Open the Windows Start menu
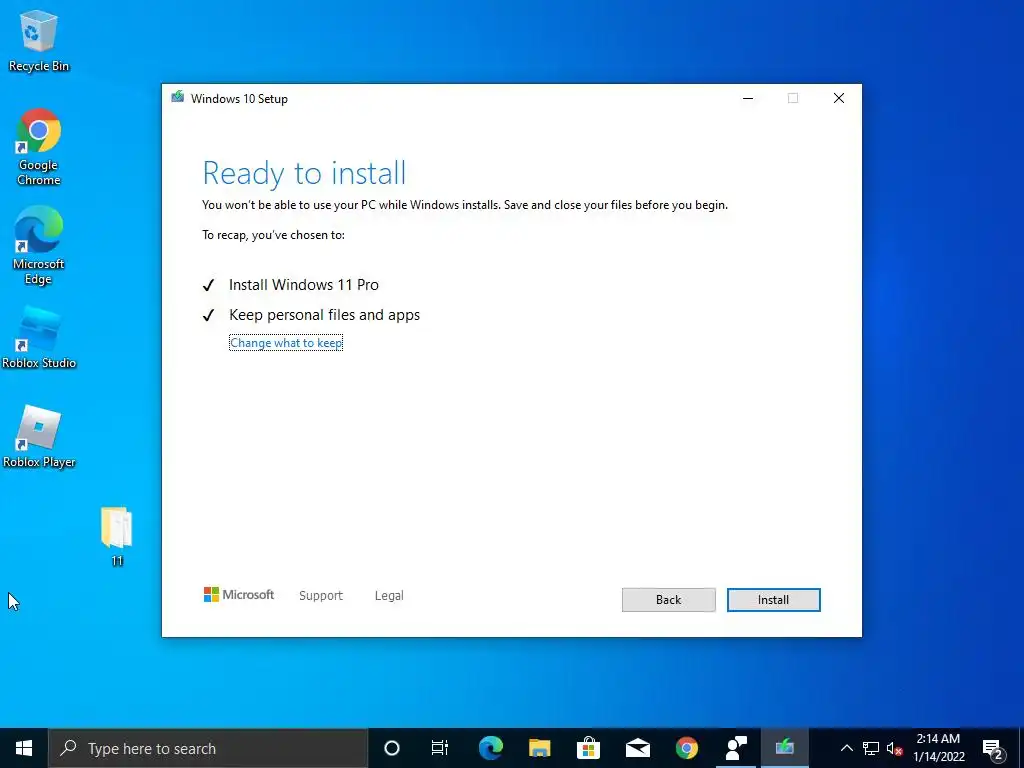1024x768 pixels. click(24, 748)
